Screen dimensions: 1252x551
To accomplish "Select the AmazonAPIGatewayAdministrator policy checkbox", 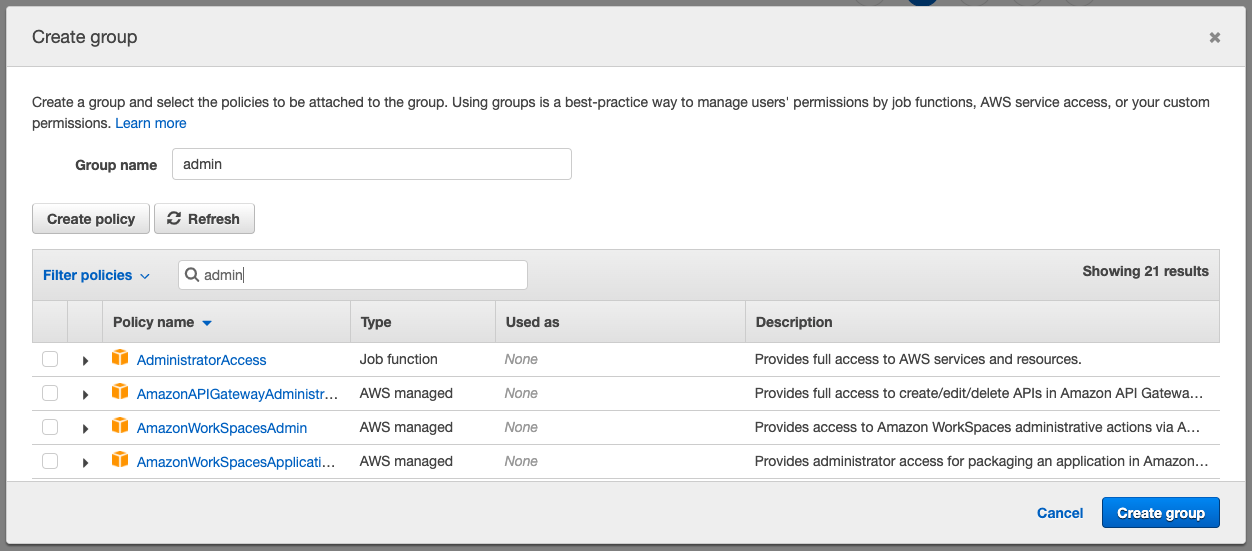I will click(x=50, y=393).
